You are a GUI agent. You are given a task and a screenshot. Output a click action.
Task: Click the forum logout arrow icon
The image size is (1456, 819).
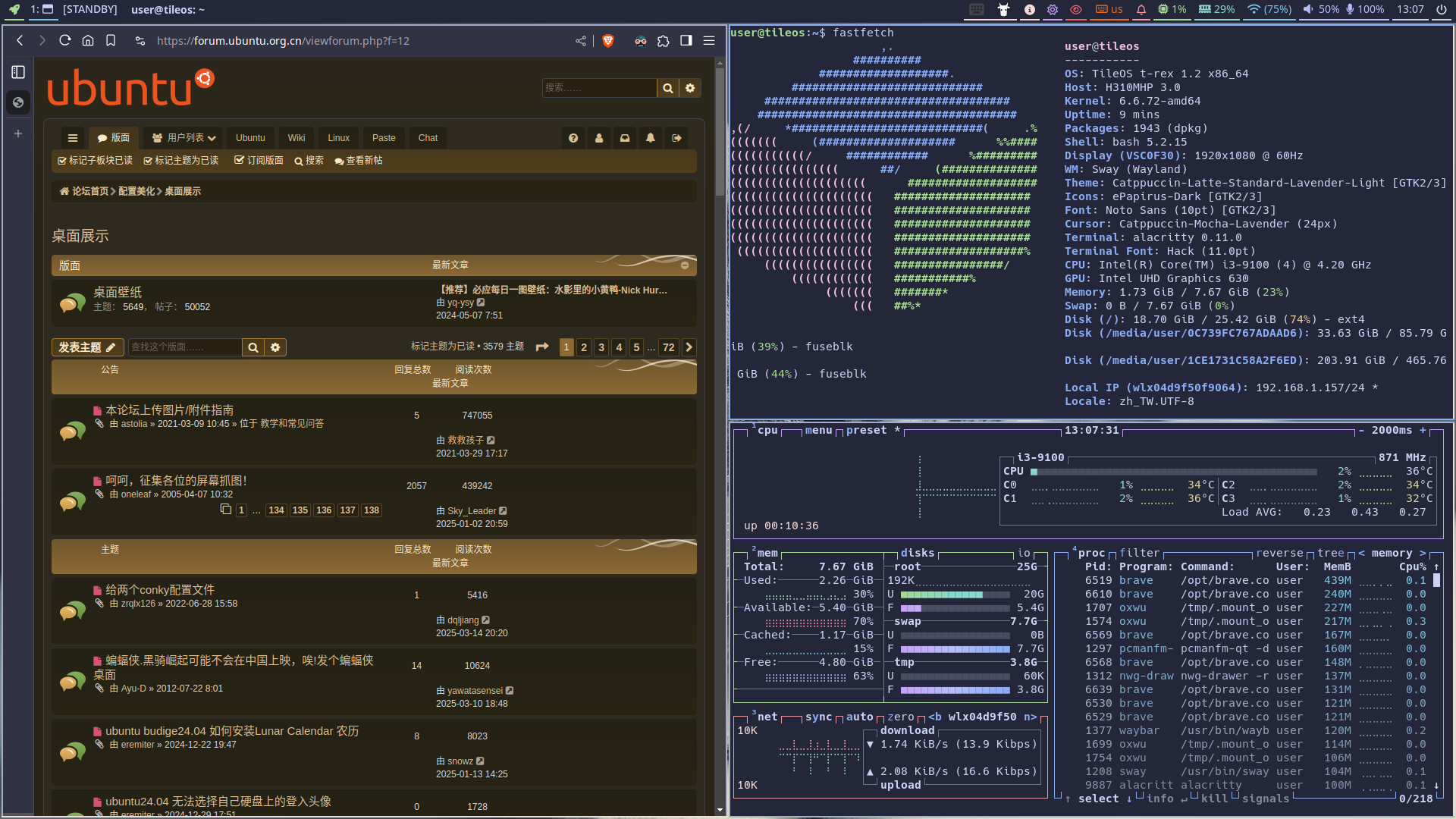tap(676, 138)
